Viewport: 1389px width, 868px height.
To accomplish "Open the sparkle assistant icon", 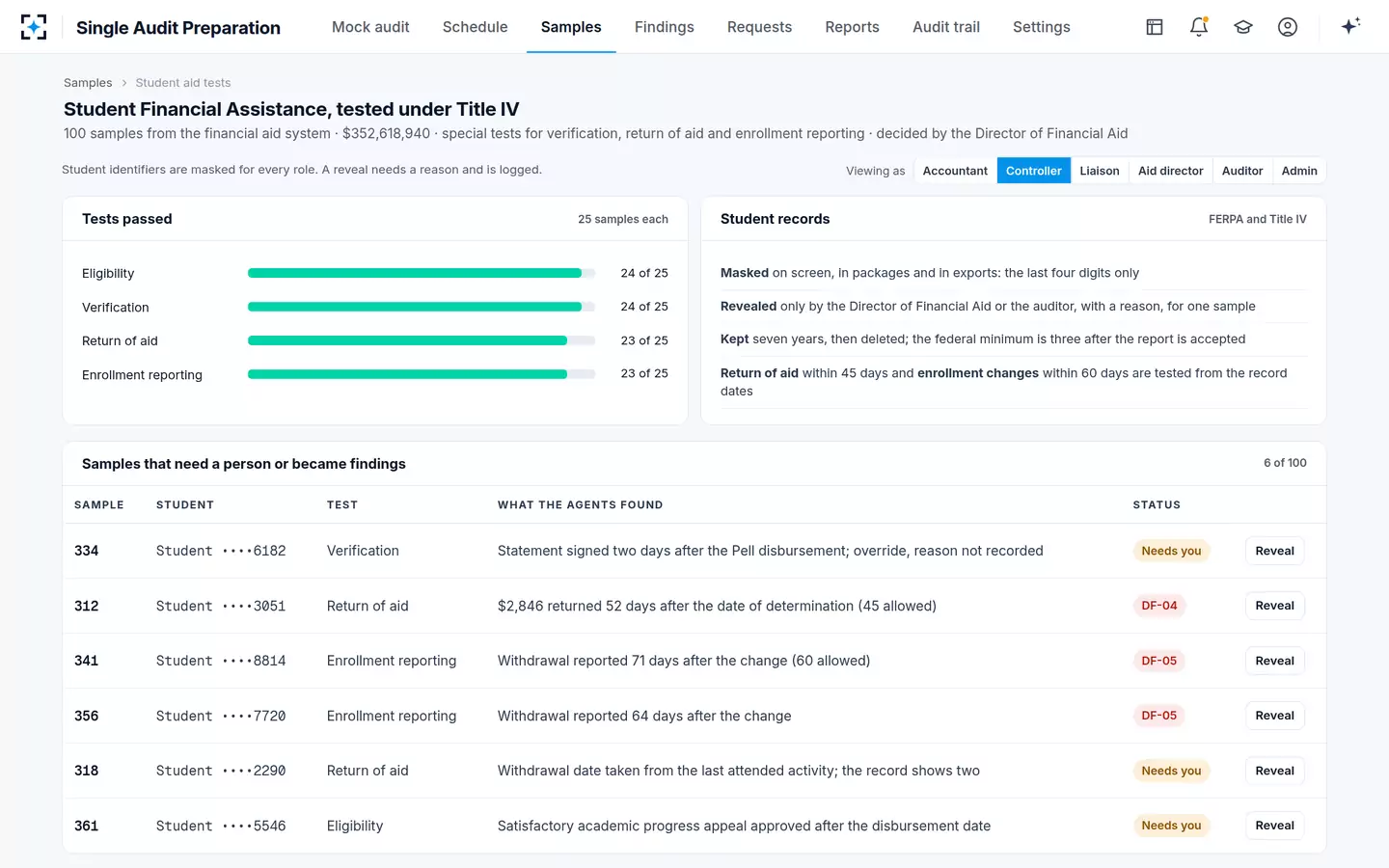I will (1350, 26).
